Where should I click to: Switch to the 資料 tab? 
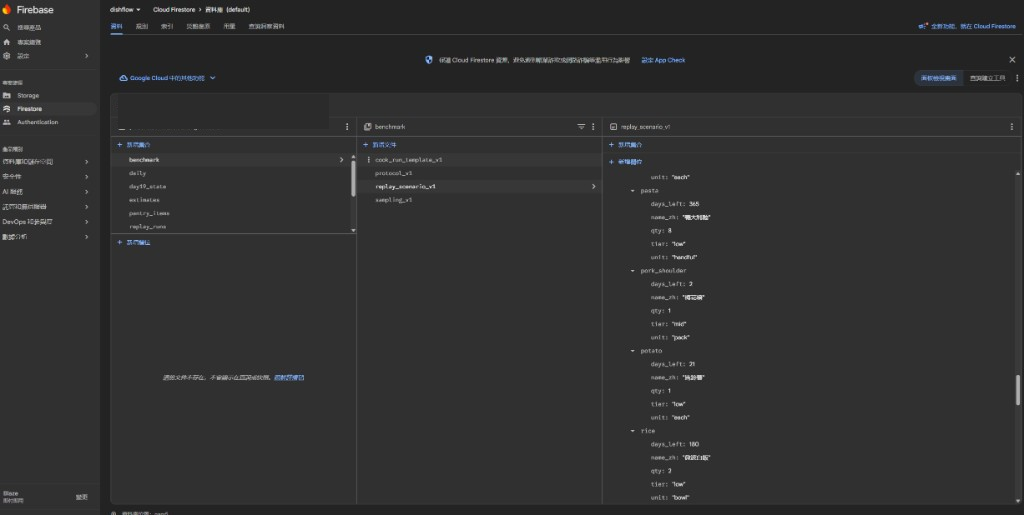116,27
